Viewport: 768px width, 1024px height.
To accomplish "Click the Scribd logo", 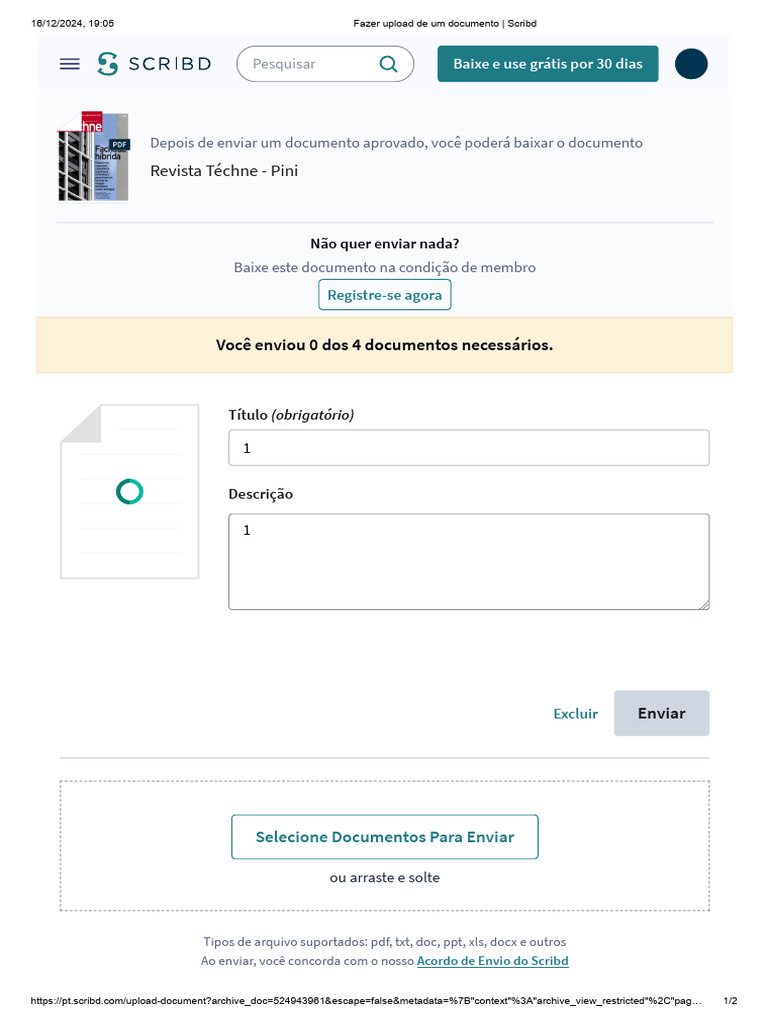I will pyautogui.click(x=154, y=64).
